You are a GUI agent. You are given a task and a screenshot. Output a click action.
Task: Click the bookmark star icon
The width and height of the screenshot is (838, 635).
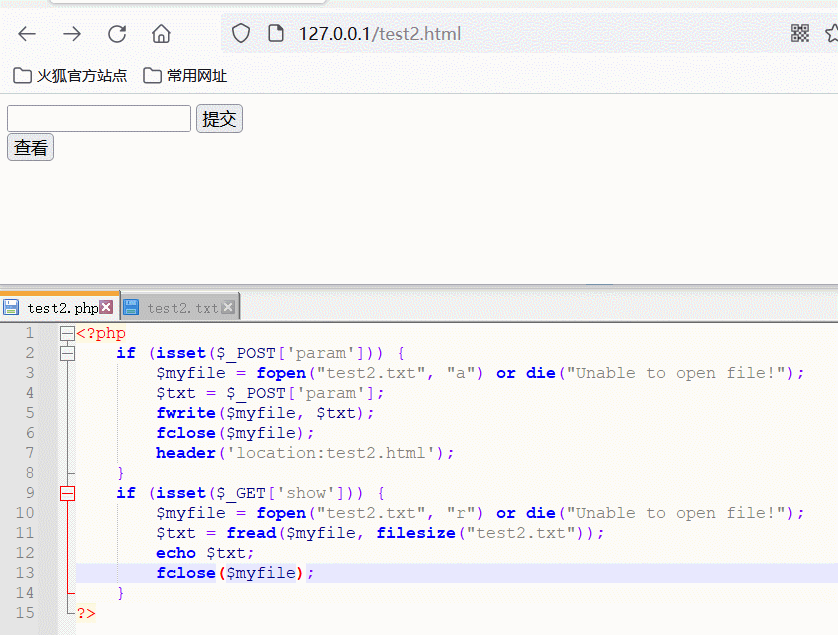click(x=832, y=34)
